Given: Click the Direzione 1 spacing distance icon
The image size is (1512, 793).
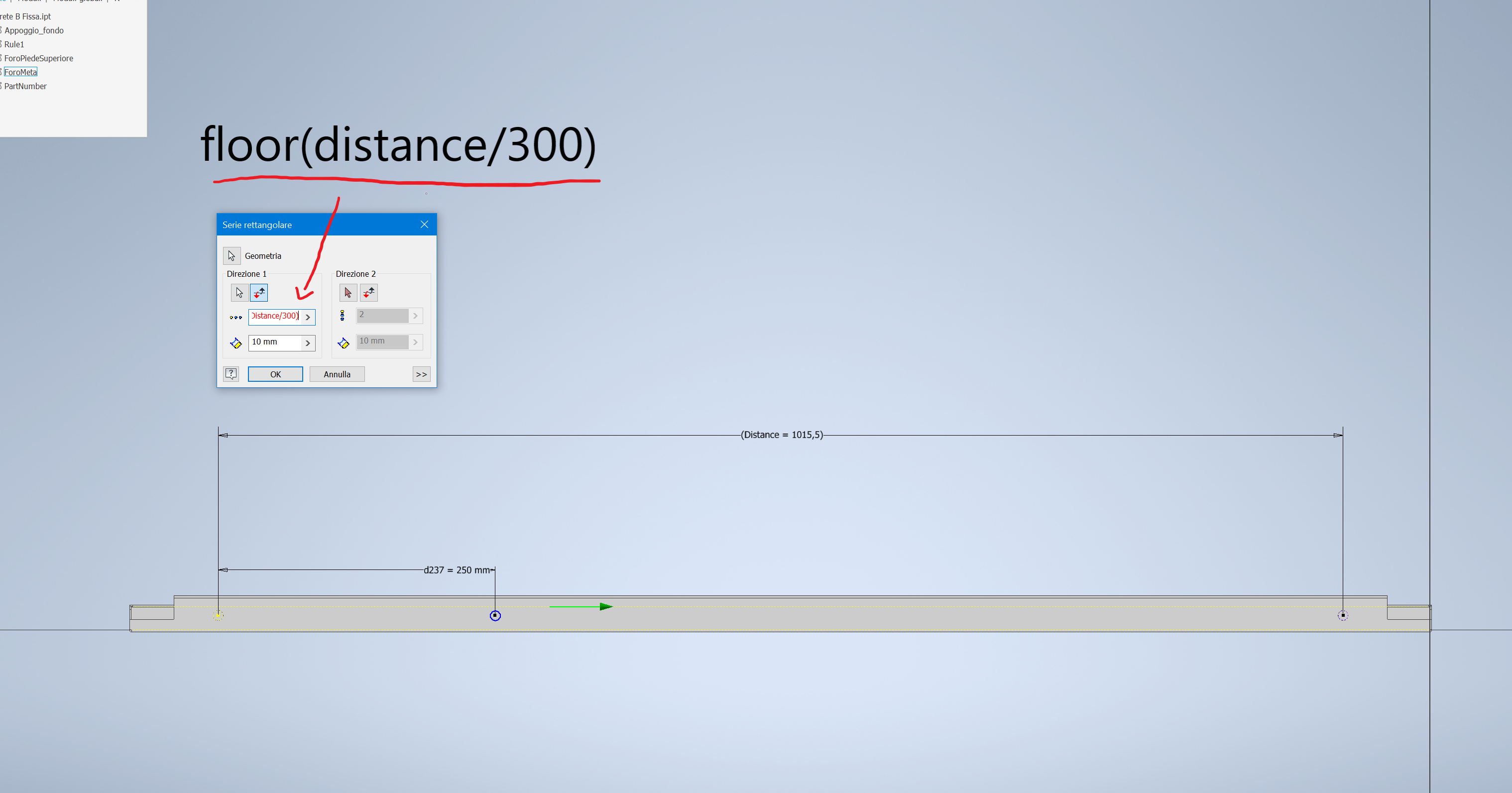Looking at the screenshot, I should [x=235, y=343].
